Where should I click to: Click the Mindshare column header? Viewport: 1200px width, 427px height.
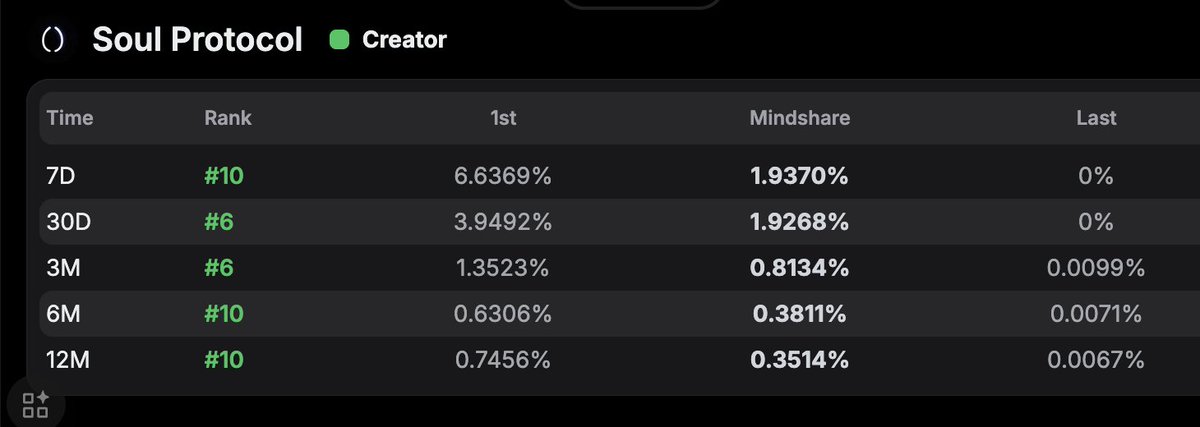click(x=799, y=118)
